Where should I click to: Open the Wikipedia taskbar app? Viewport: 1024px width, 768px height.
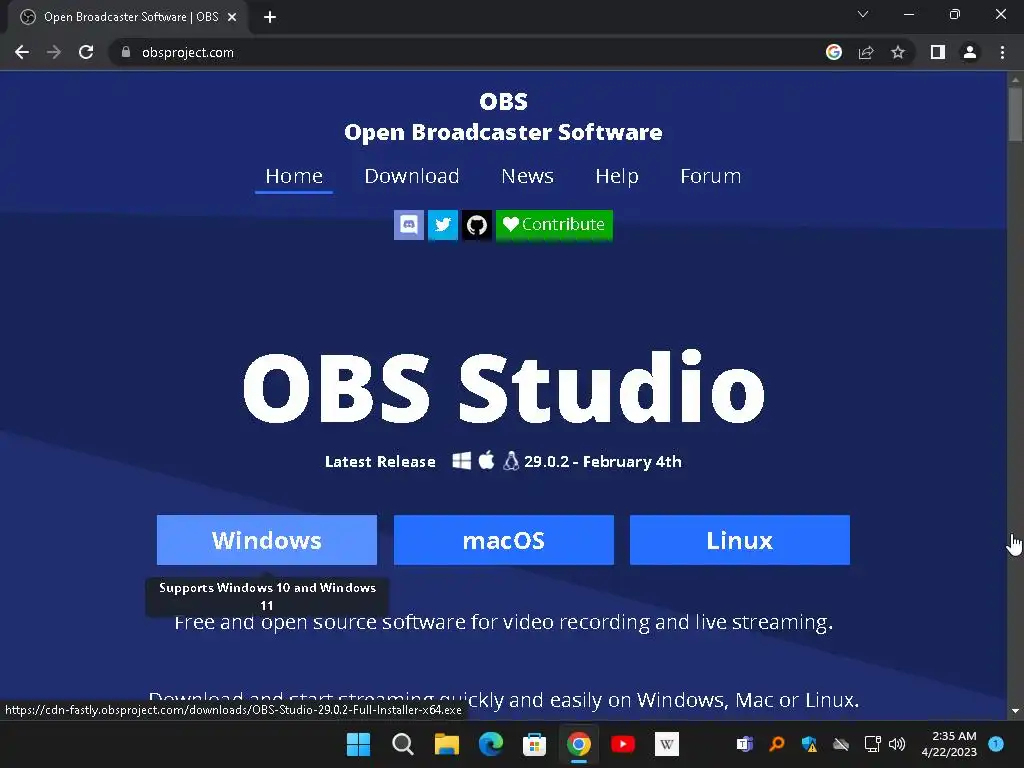(x=667, y=744)
